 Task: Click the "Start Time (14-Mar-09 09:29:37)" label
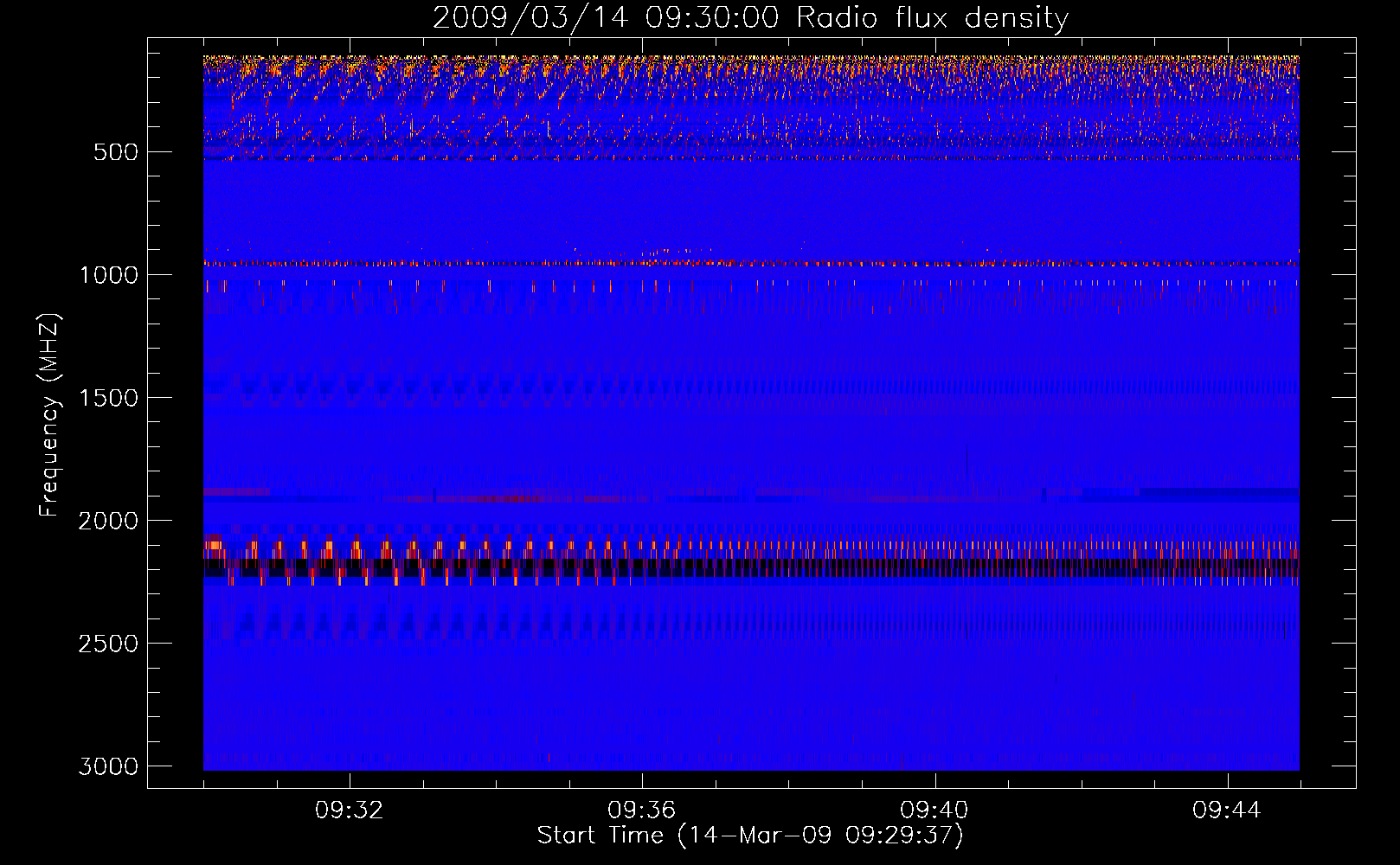(750, 836)
